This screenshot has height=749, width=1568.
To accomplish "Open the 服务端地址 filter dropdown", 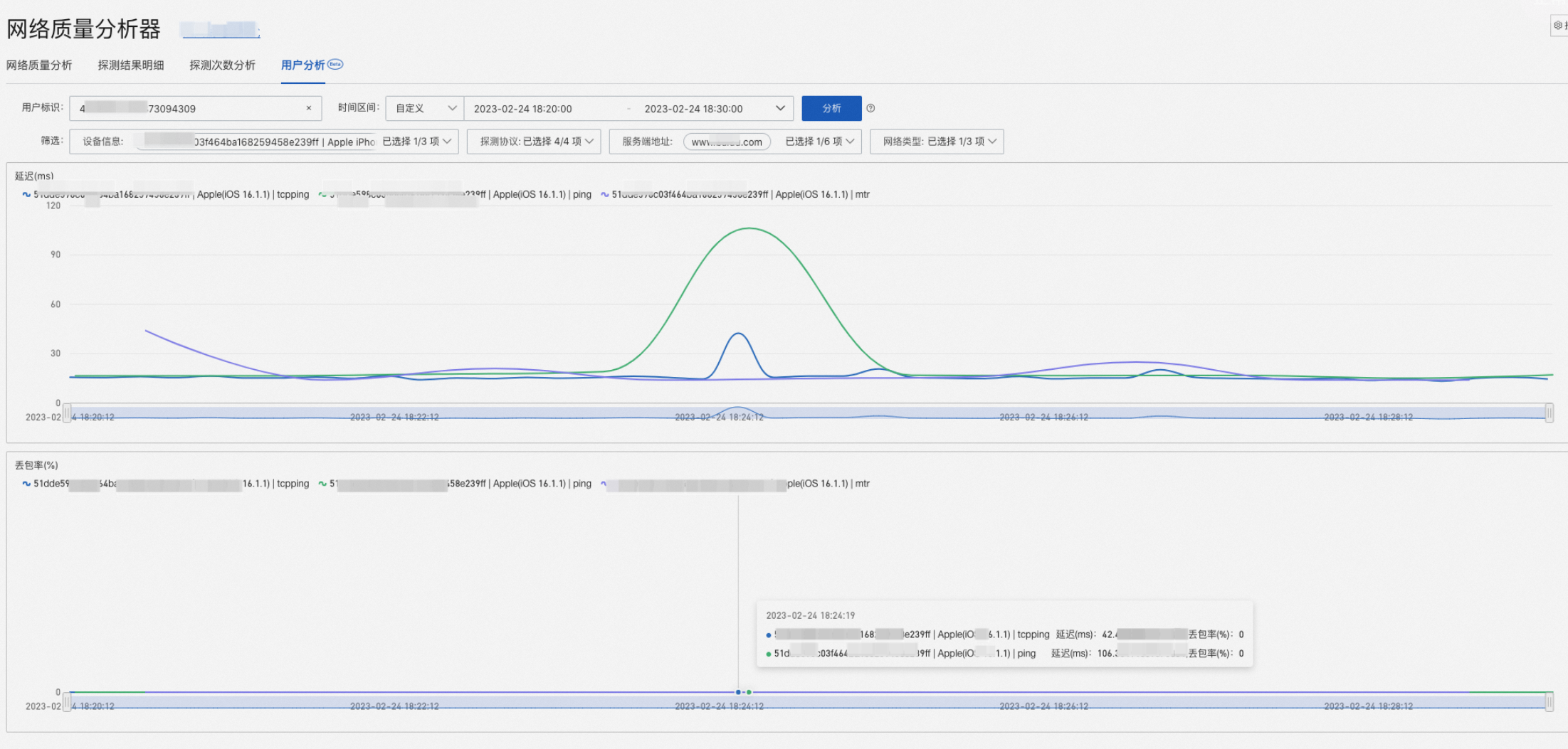I will (735, 142).
